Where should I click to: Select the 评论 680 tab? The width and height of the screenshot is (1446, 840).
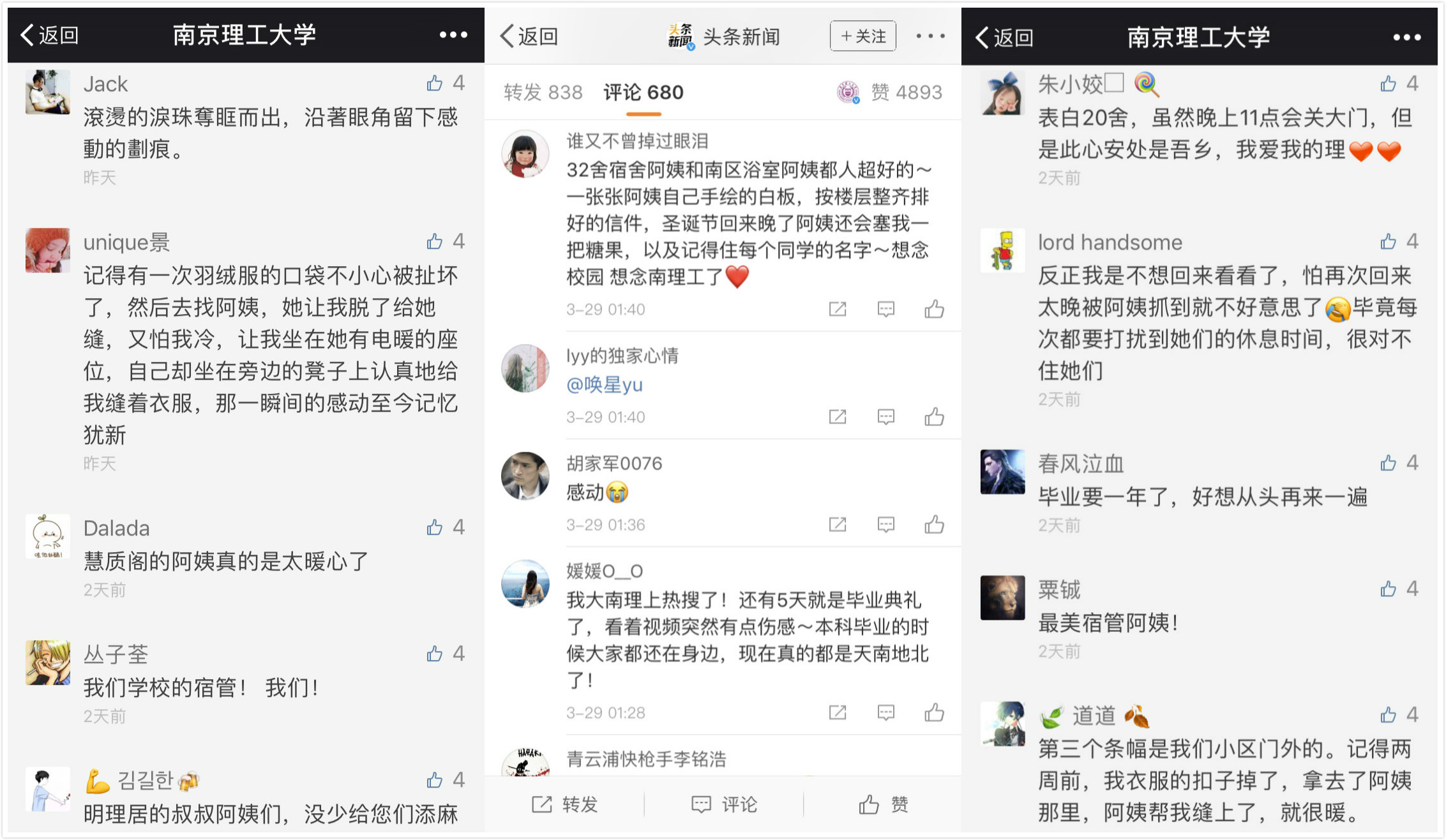644,93
